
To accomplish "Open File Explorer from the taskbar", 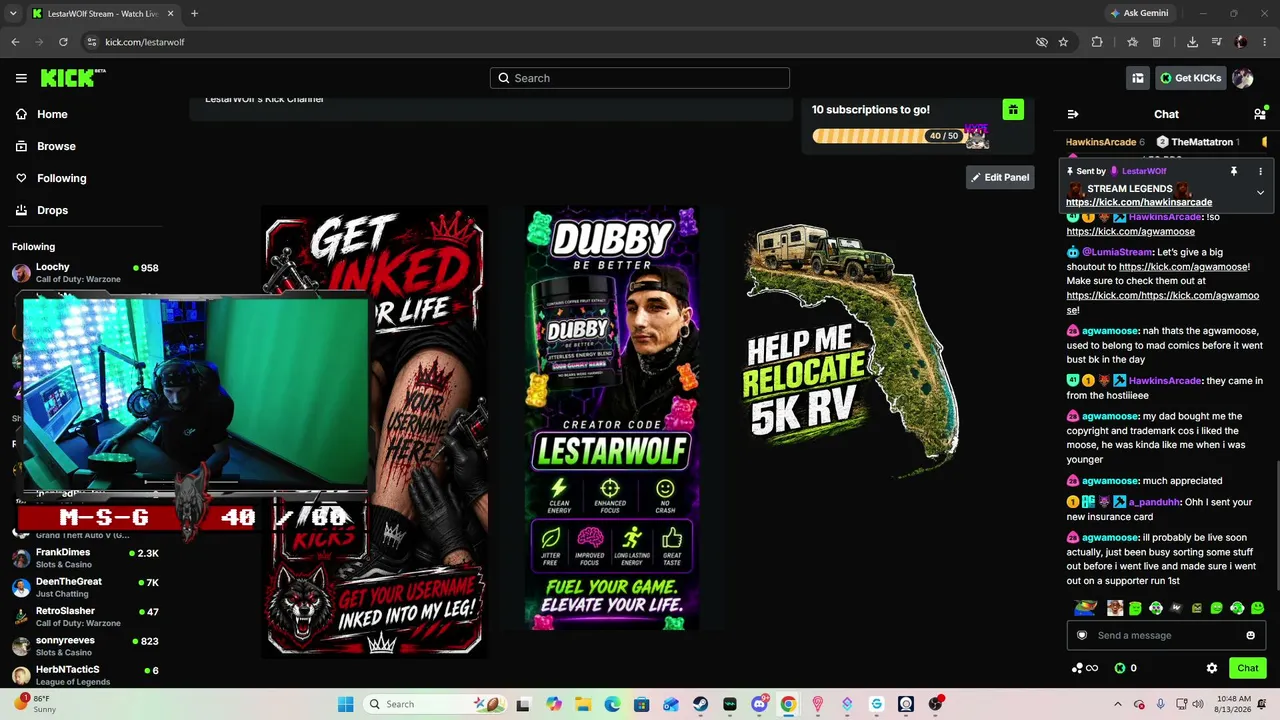I will click(583, 704).
